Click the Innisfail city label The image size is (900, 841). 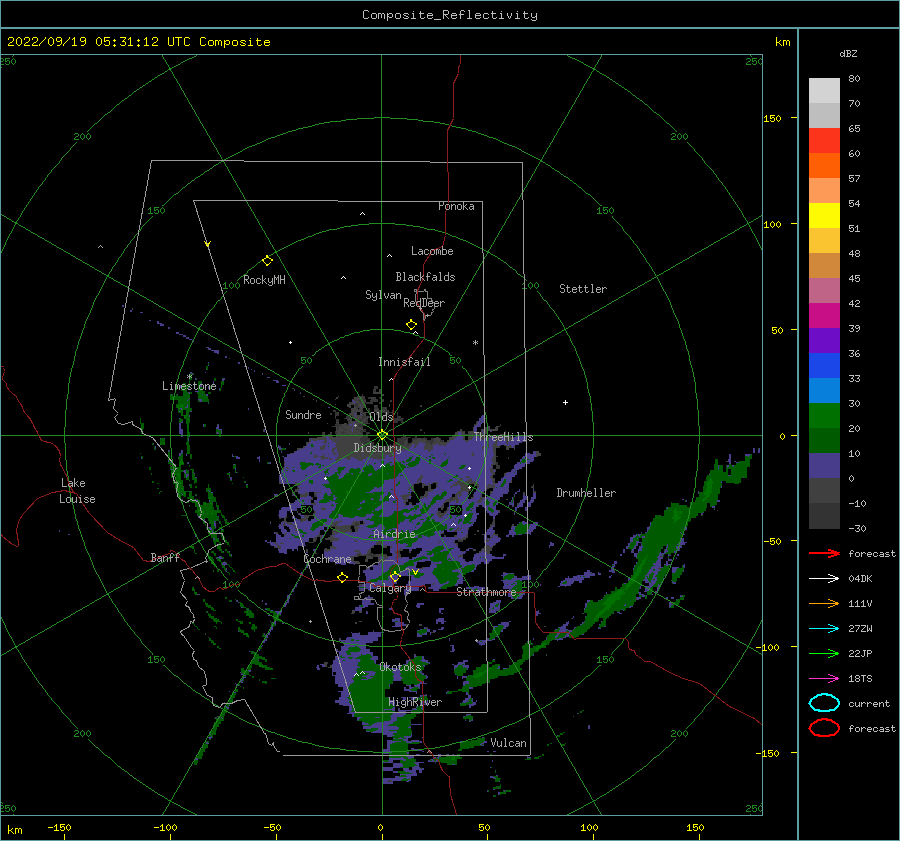tap(404, 362)
